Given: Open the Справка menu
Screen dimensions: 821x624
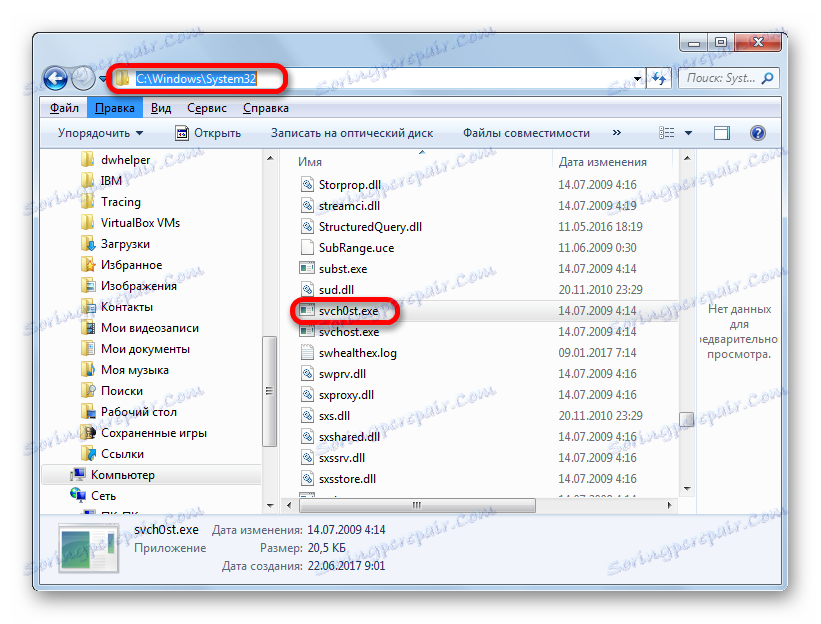Looking at the screenshot, I should coord(265,108).
